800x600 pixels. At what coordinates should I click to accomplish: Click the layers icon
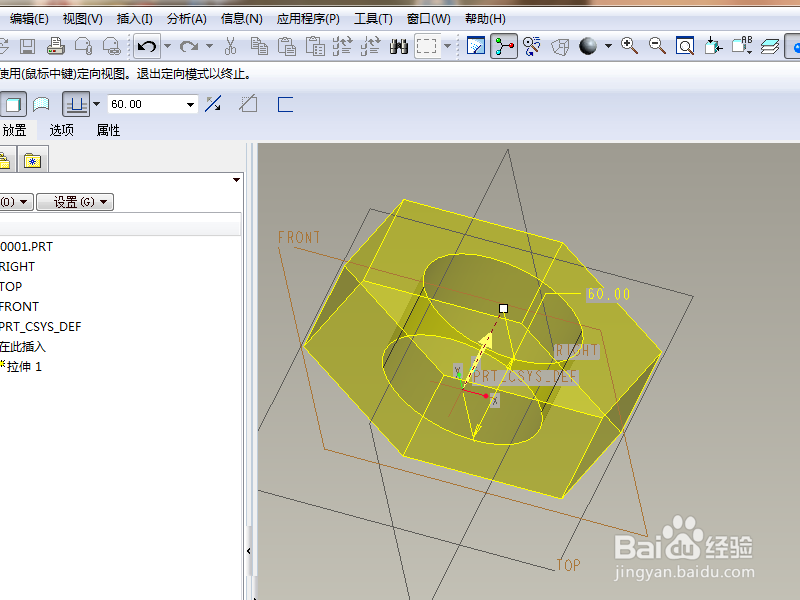(769, 46)
